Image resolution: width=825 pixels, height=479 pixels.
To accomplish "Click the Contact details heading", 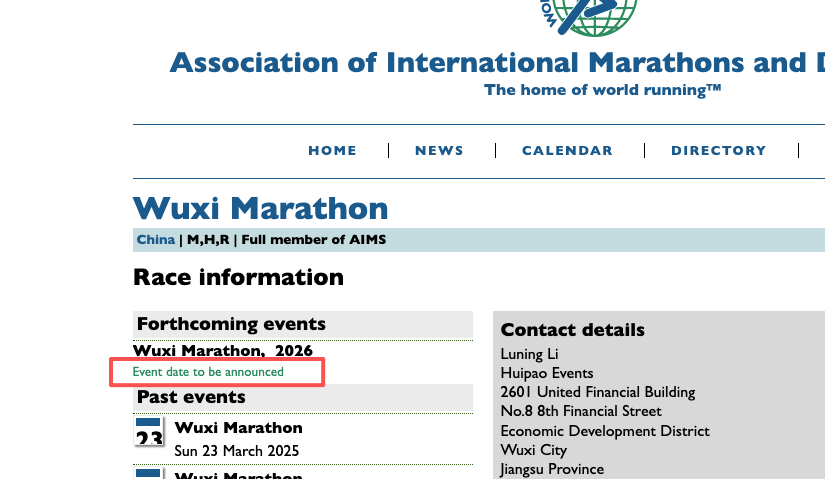I will pyautogui.click(x=572, y=330).
